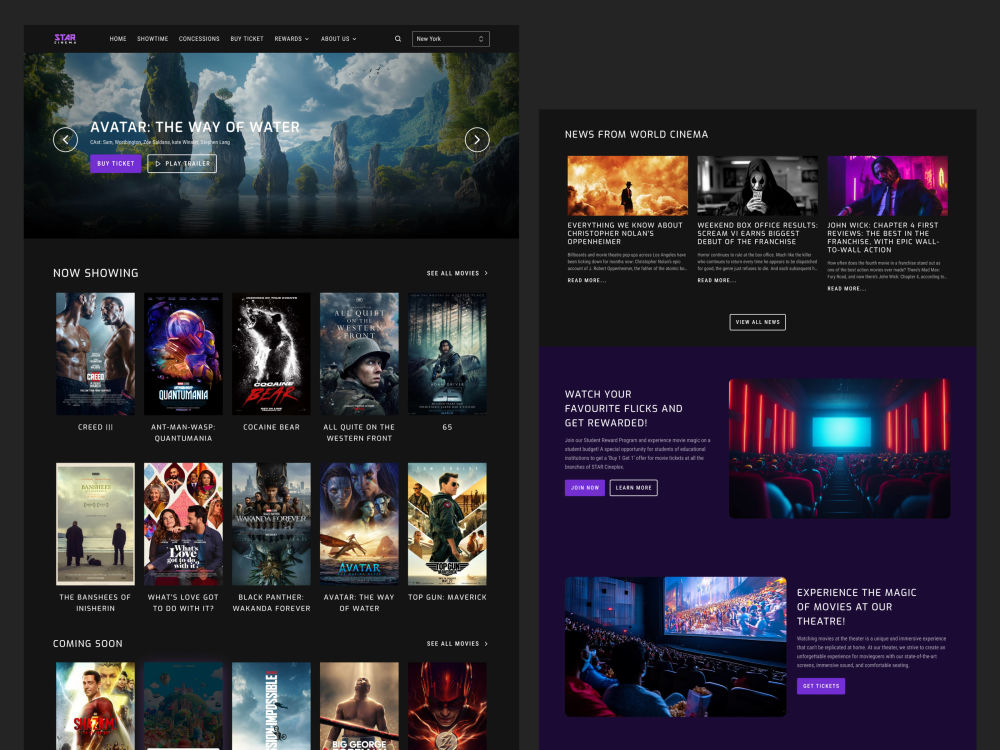Viewport: 1000px width, 750px height.
Task: Go to previous hero slide arrow
Action: click(65, 140)
